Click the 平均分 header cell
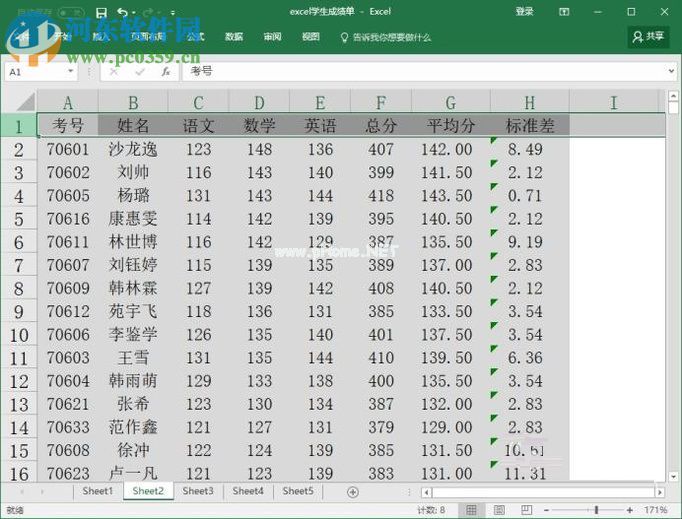The width and height of the screenshot is (682, 519). [451, 125]
